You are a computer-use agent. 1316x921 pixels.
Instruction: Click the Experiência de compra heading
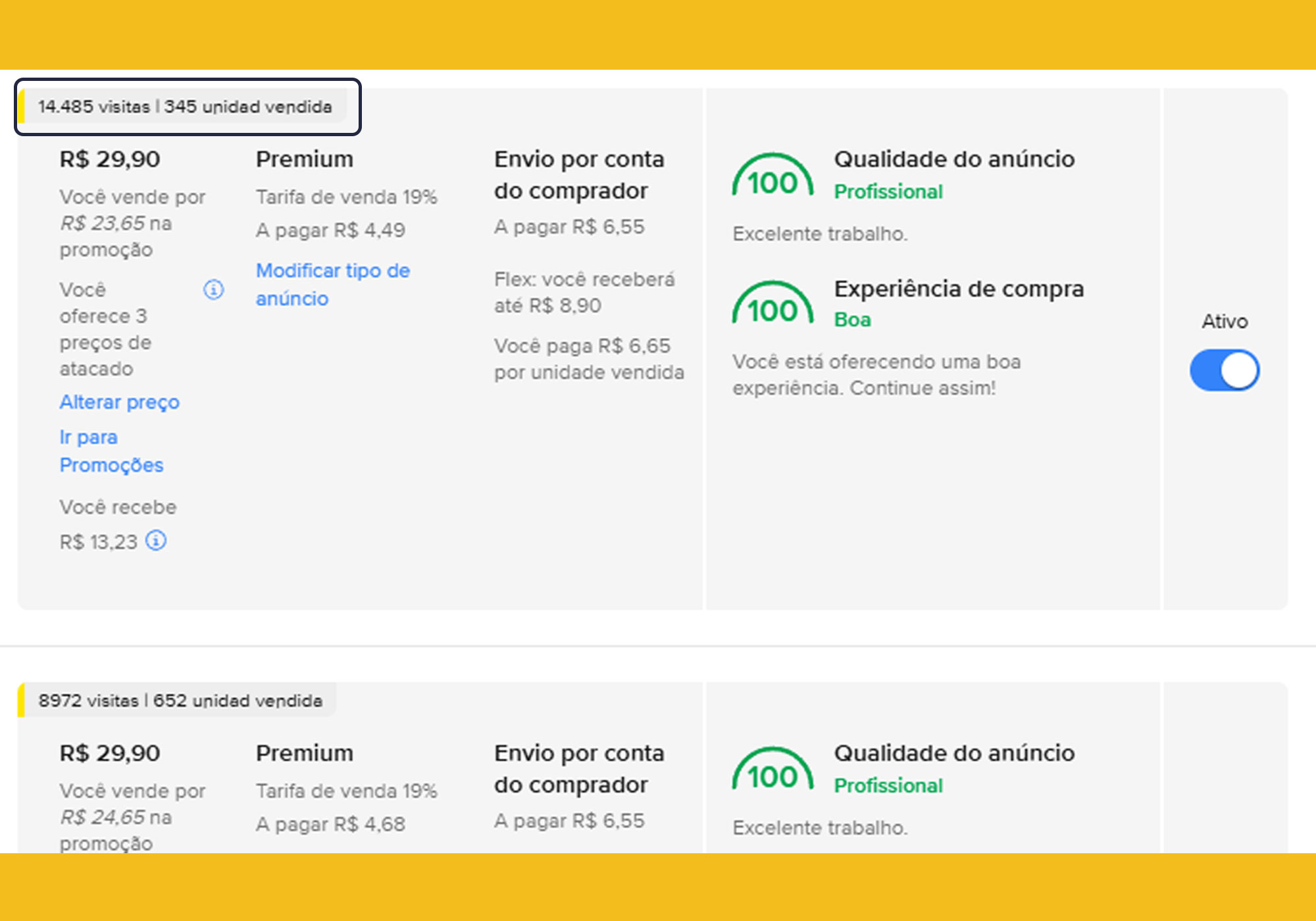tap(959, 289)
